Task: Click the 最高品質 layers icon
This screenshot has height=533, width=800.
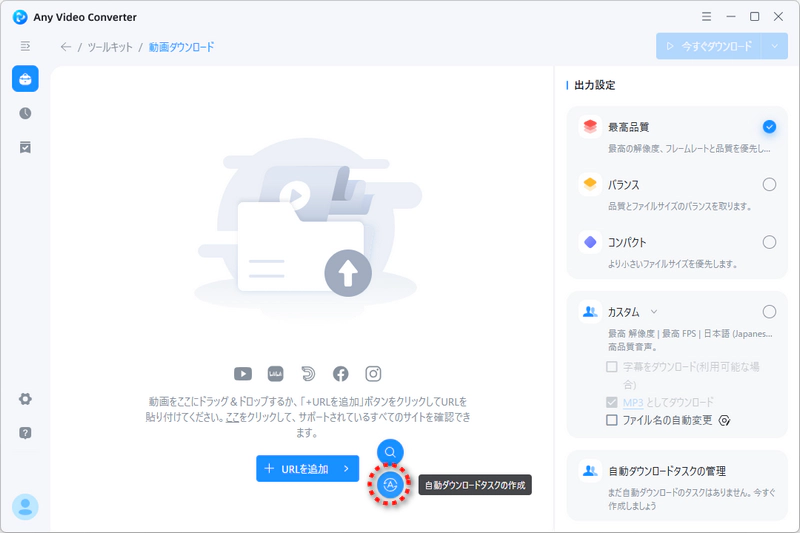Action: point(590,126)
